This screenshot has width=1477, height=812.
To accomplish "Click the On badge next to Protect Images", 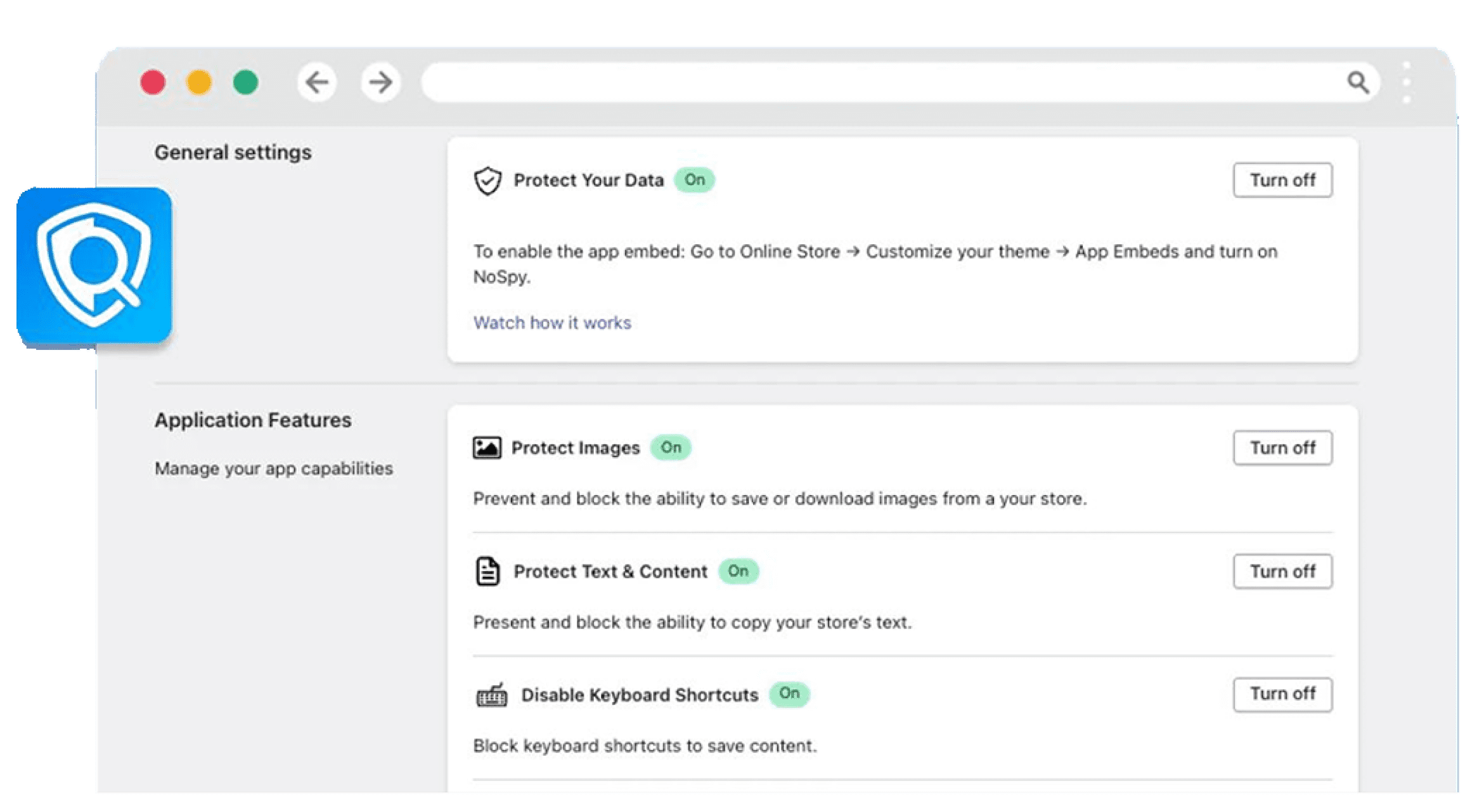I will point(671,448).
